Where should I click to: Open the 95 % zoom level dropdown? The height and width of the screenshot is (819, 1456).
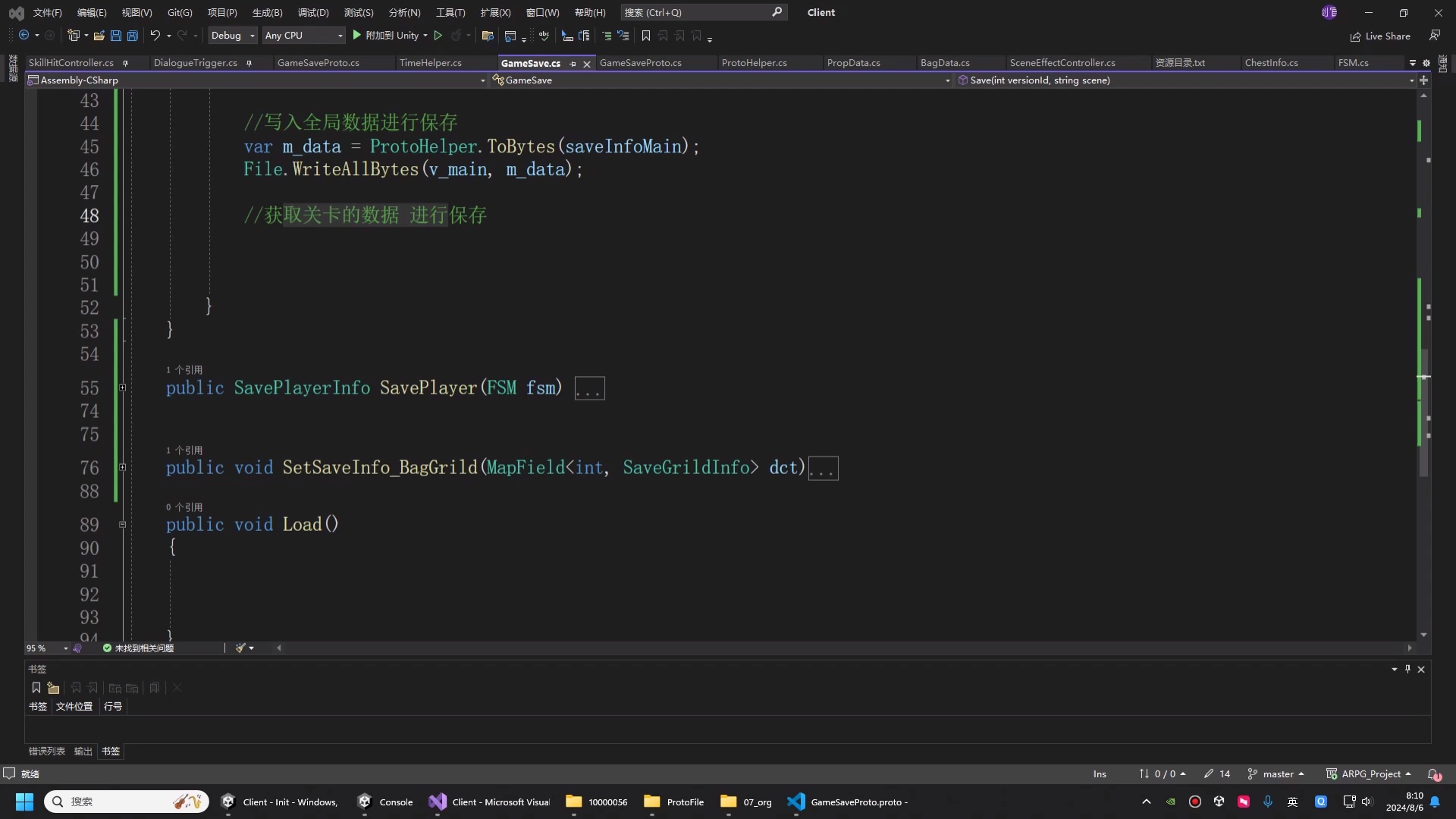coord(65,648)
